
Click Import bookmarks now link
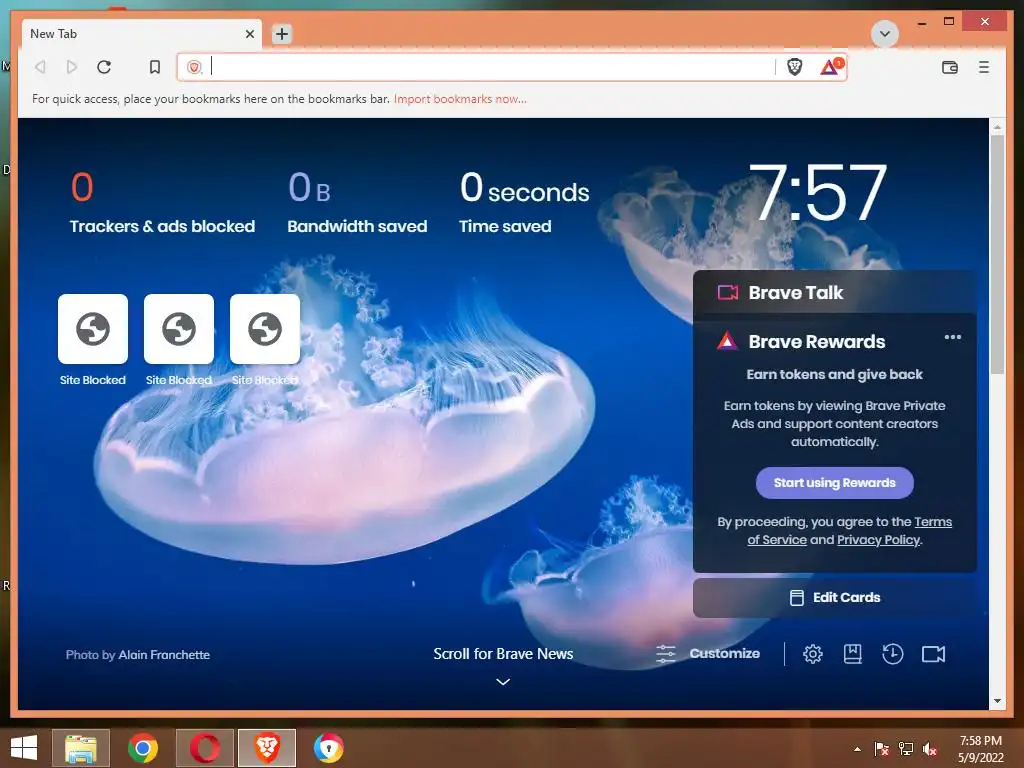coord(460,99)
